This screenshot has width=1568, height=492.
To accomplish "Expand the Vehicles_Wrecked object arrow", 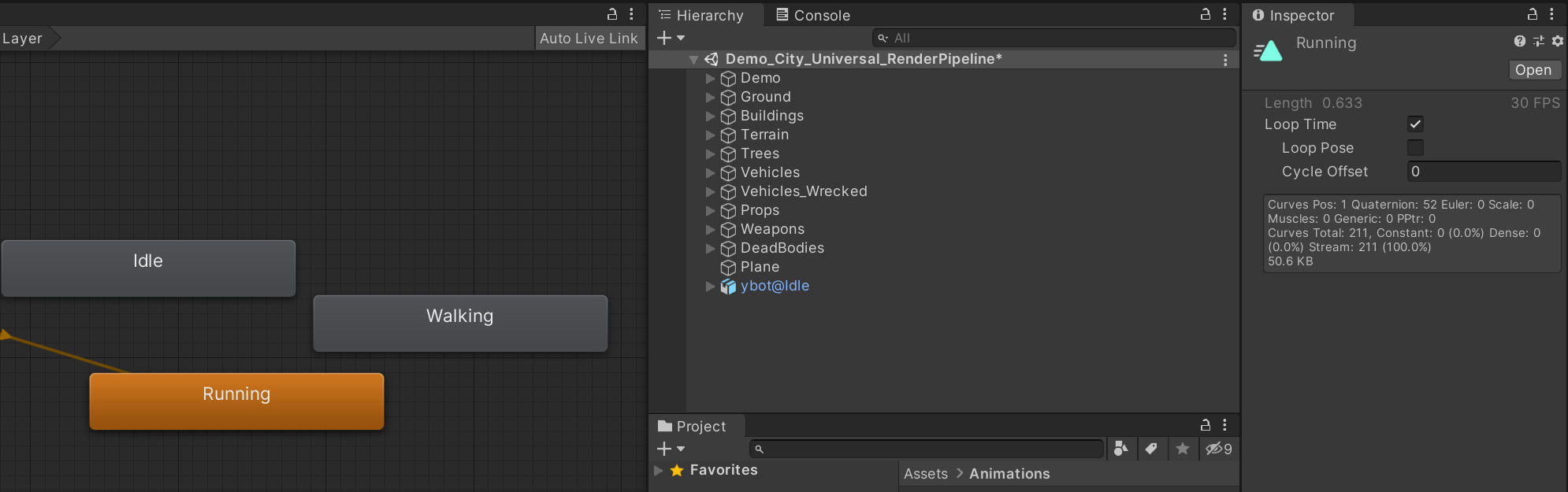I will pyautogui.click(x=710, y=192).
